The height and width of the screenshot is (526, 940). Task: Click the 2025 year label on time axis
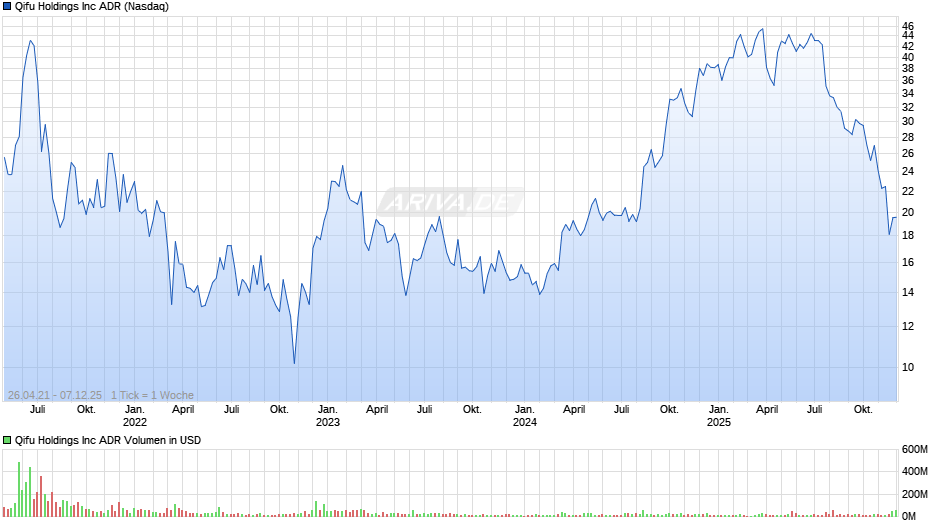pos(719,422)
